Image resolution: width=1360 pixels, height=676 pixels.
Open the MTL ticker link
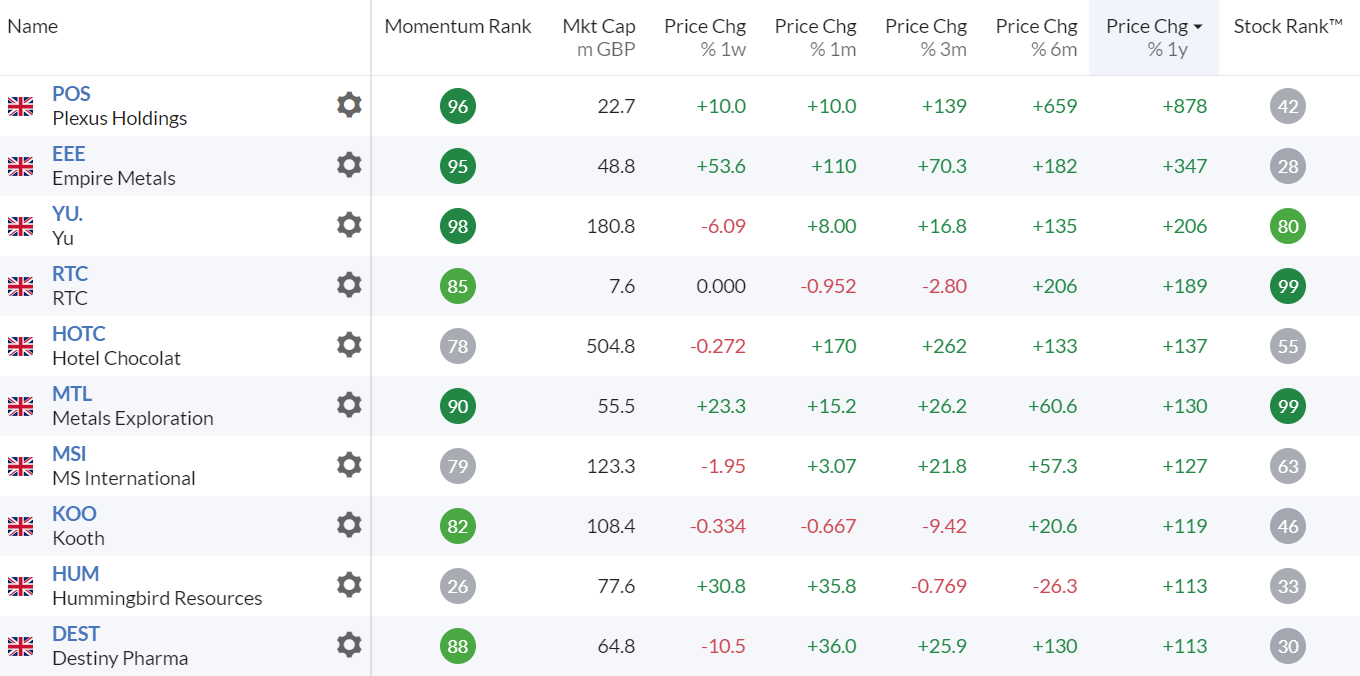[x=72, y=394]
